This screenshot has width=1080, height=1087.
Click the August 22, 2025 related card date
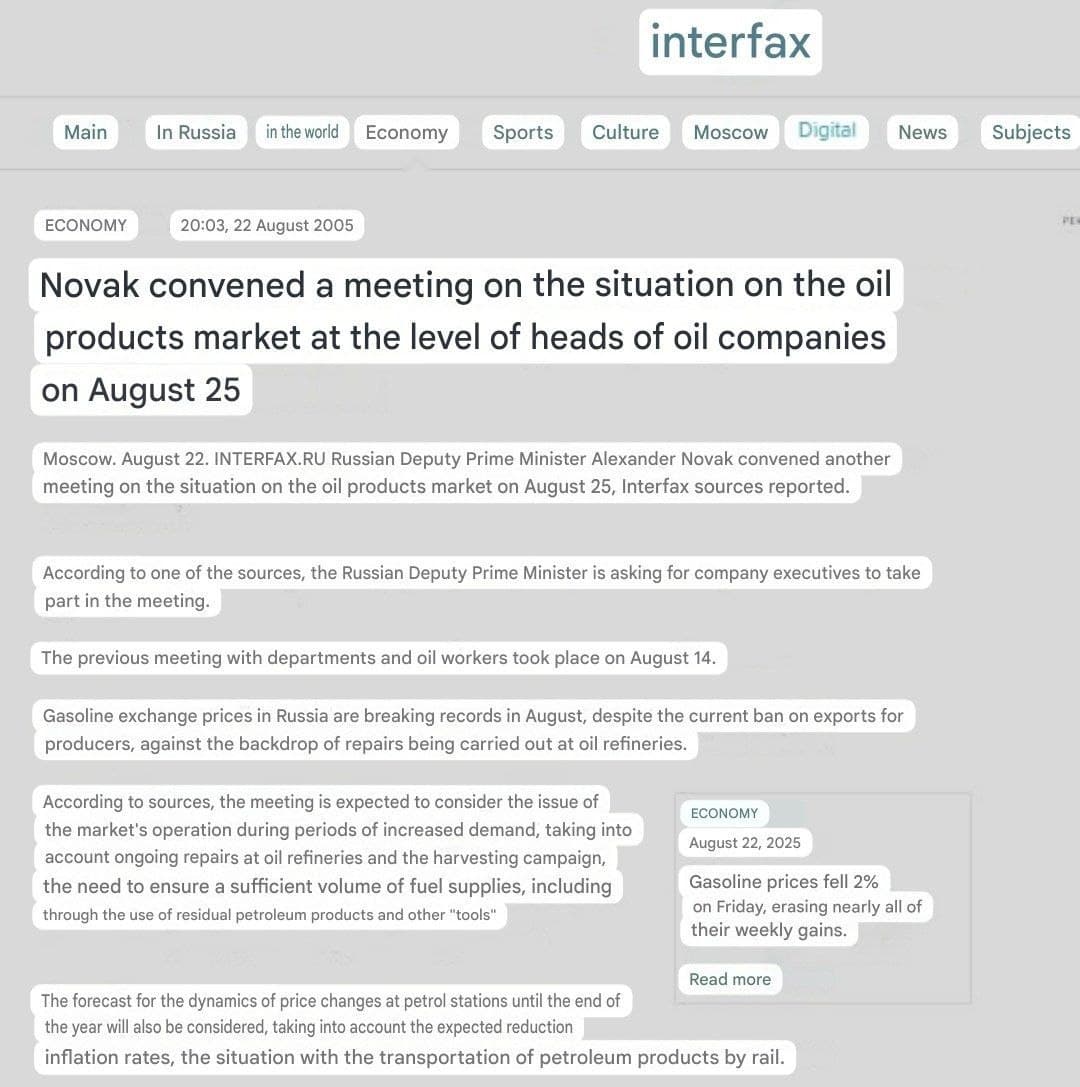[x=745, y=843]
